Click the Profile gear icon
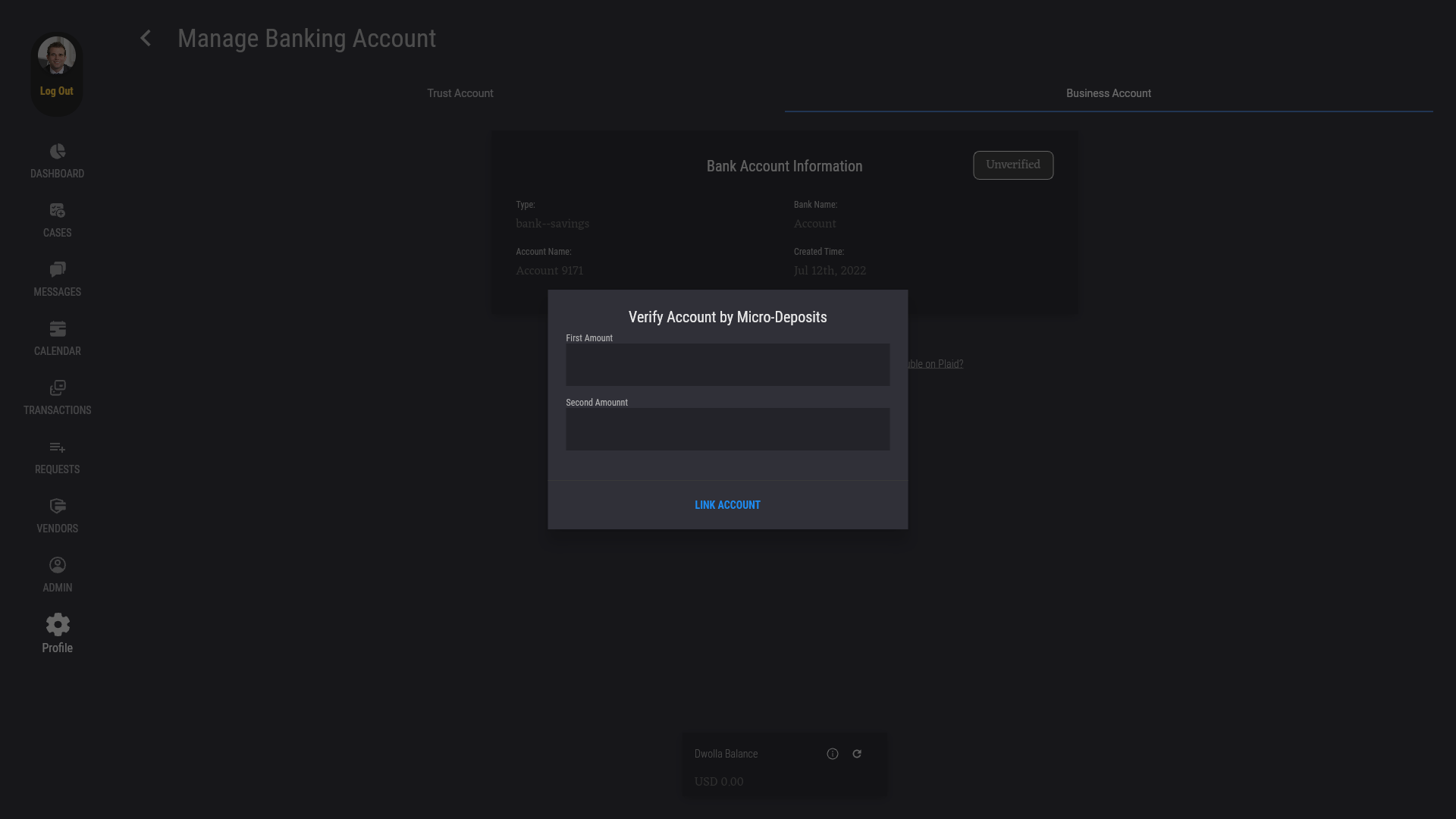Image resolution: width=1456 pixels, height=819 pixels. tap(57, 625)
